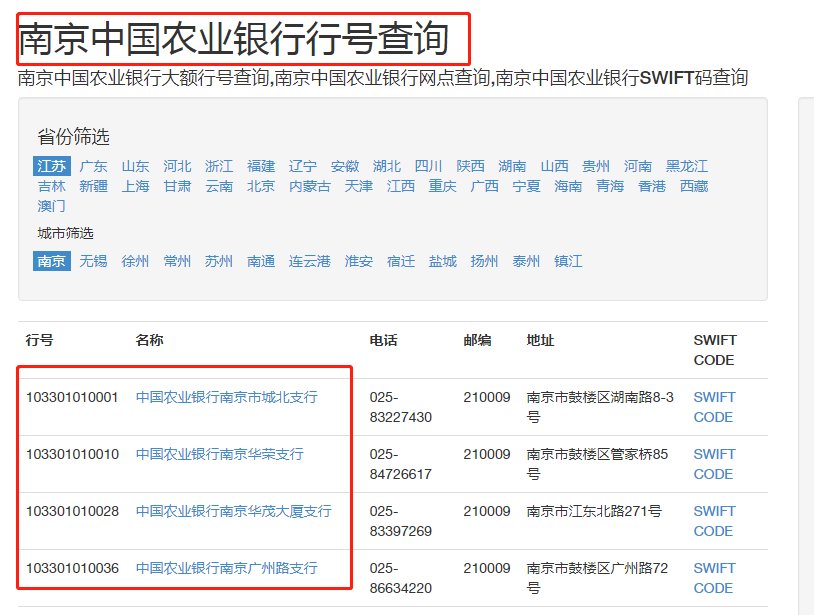
Task: Open 镇江 city listings
Action: pyautogui.click(x=568, y=261)
